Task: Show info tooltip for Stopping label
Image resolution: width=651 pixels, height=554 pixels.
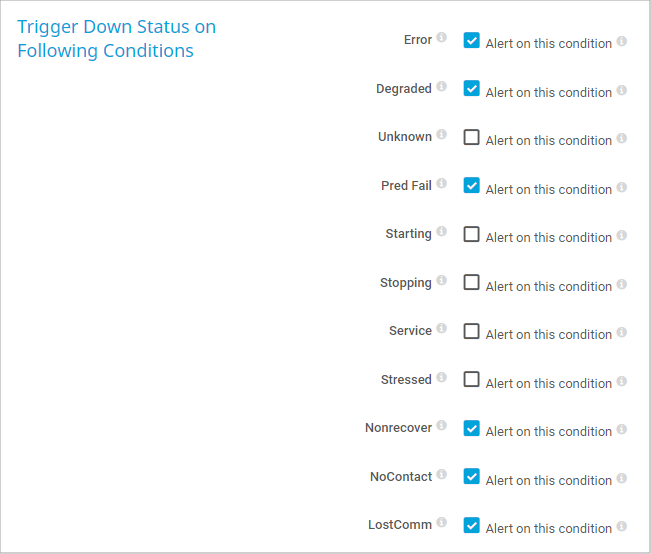Action: click(x=442, y=282)
